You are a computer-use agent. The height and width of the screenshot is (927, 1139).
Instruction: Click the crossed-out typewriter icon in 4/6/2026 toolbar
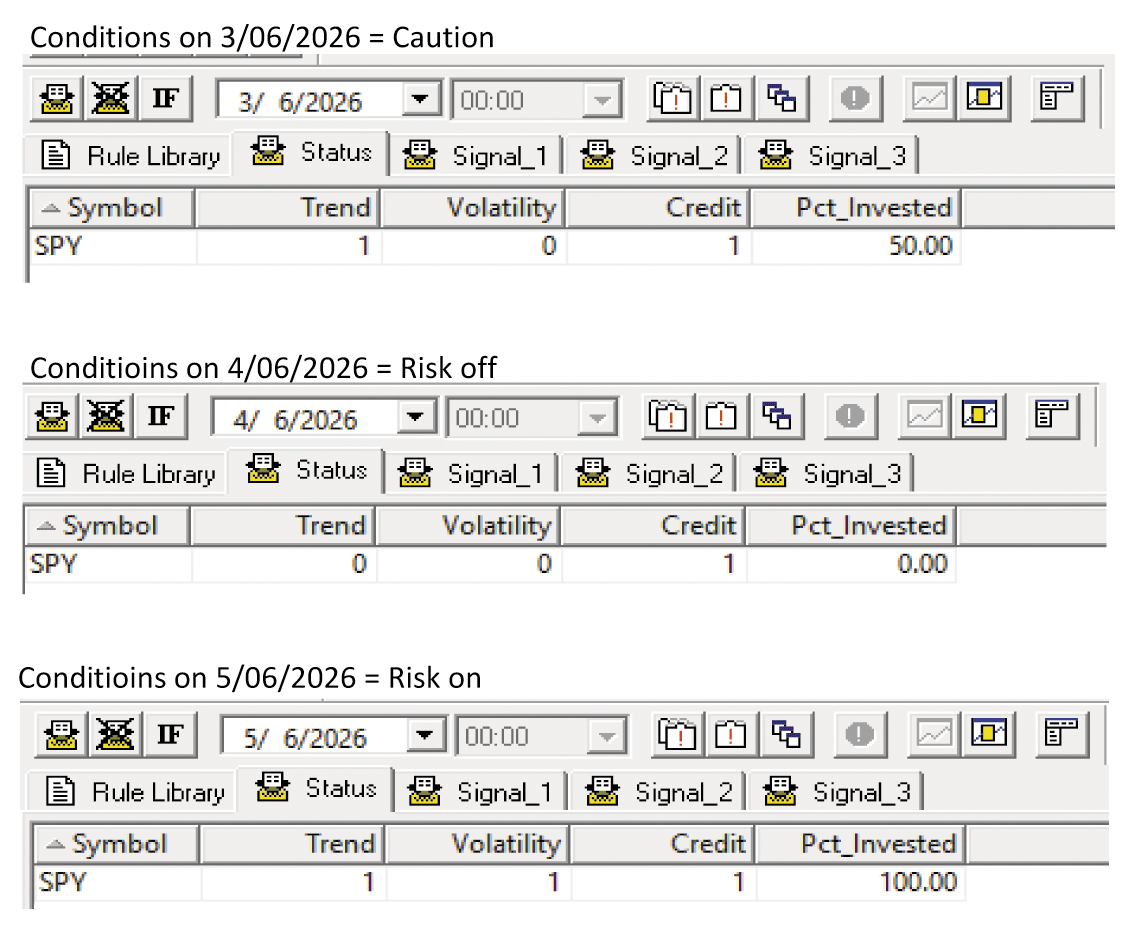click(x=106, y=417)
